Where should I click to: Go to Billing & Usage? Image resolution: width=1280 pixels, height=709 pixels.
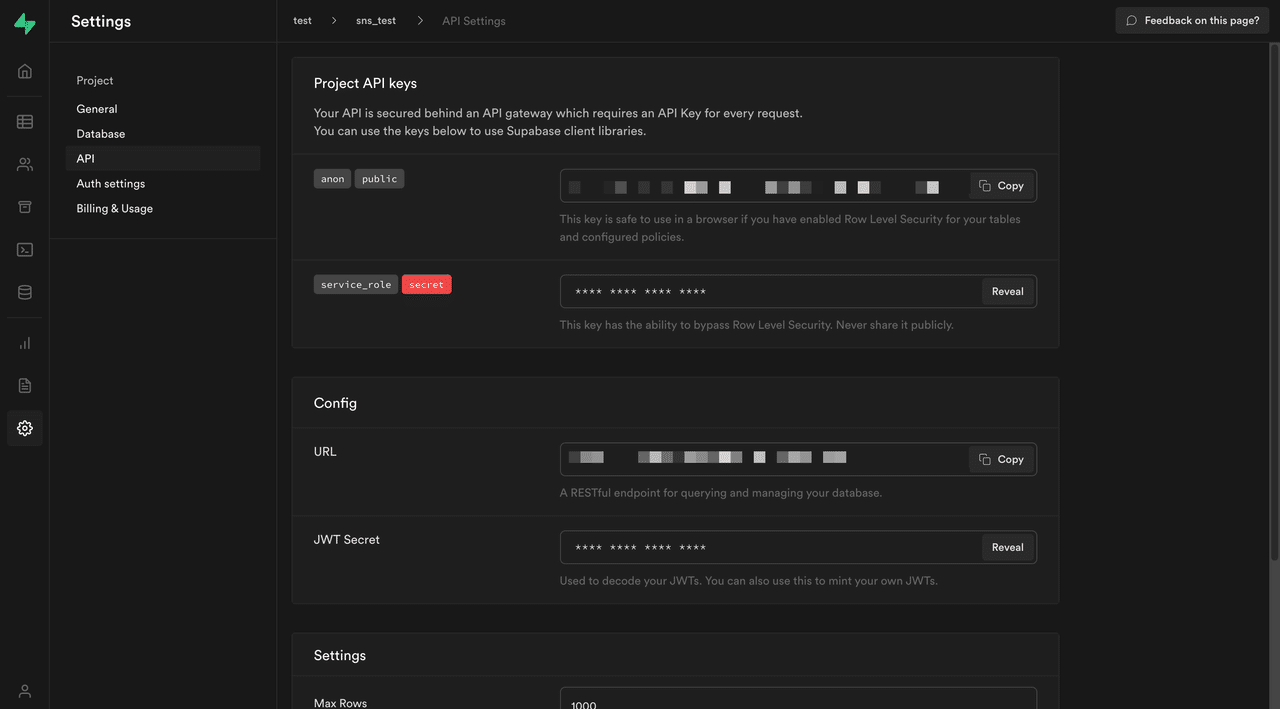pyautogui.click(x=115, y=209)
